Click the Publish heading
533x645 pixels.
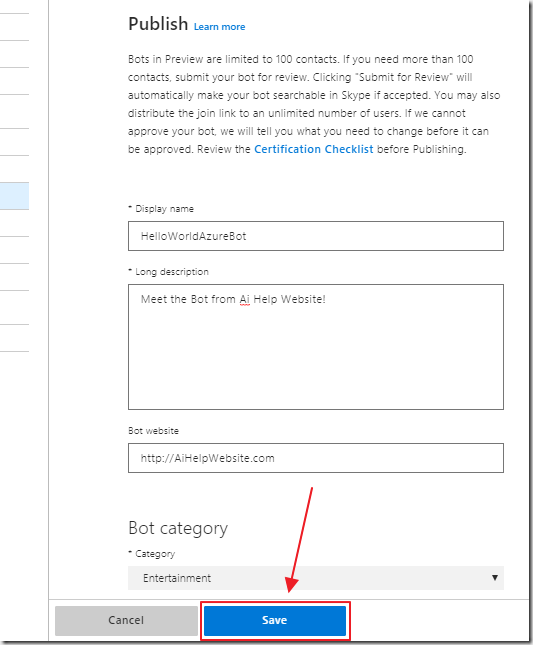[x=158, y=24]
